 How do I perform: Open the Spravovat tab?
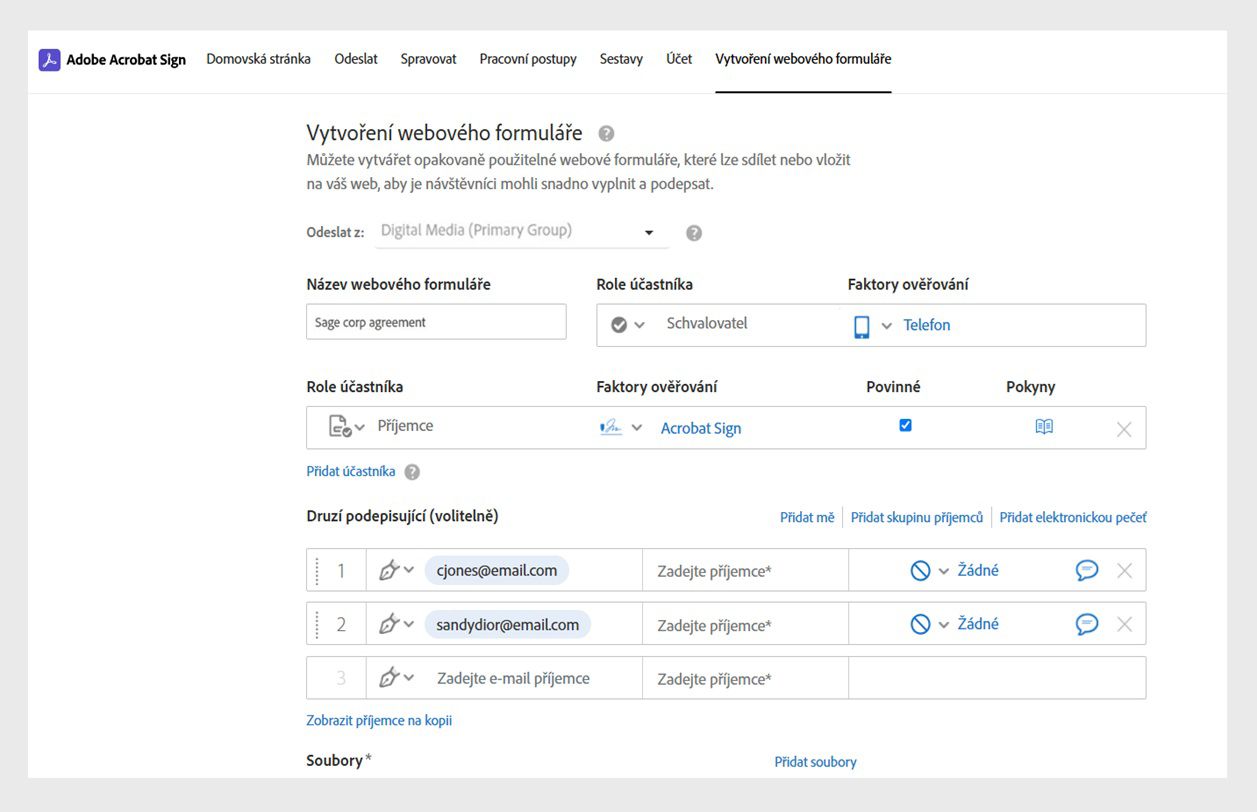tap(428, 59)
